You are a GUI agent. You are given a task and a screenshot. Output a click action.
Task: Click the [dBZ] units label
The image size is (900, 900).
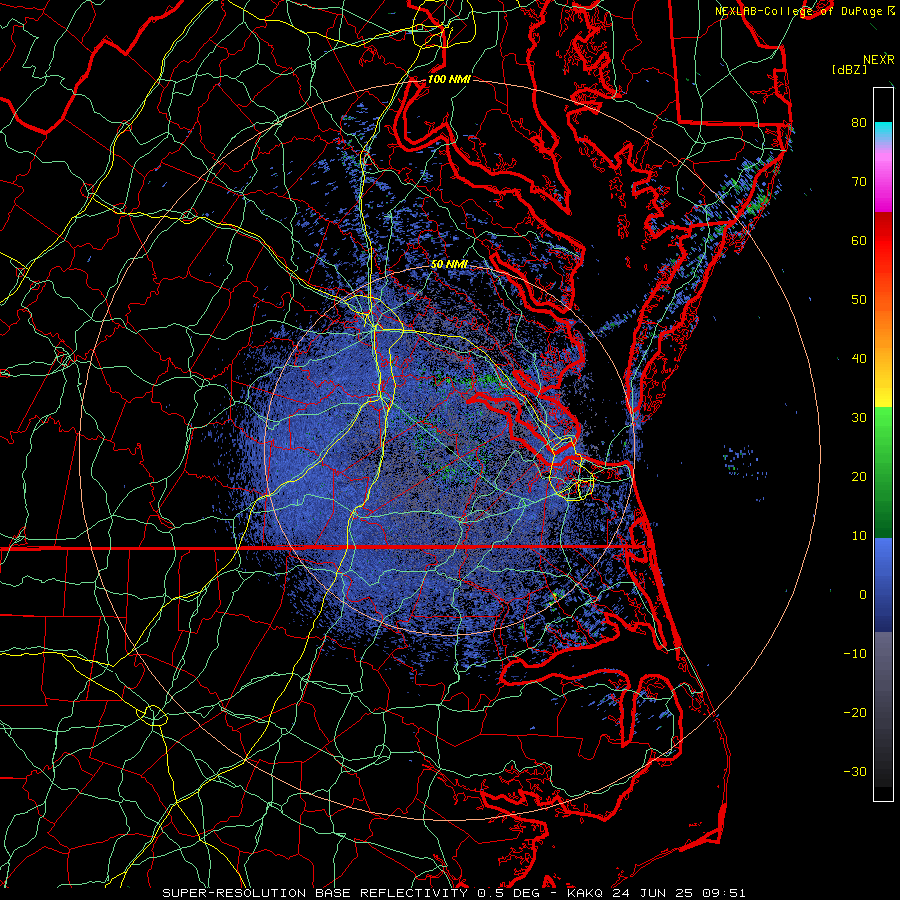click(x=849, y=70)
